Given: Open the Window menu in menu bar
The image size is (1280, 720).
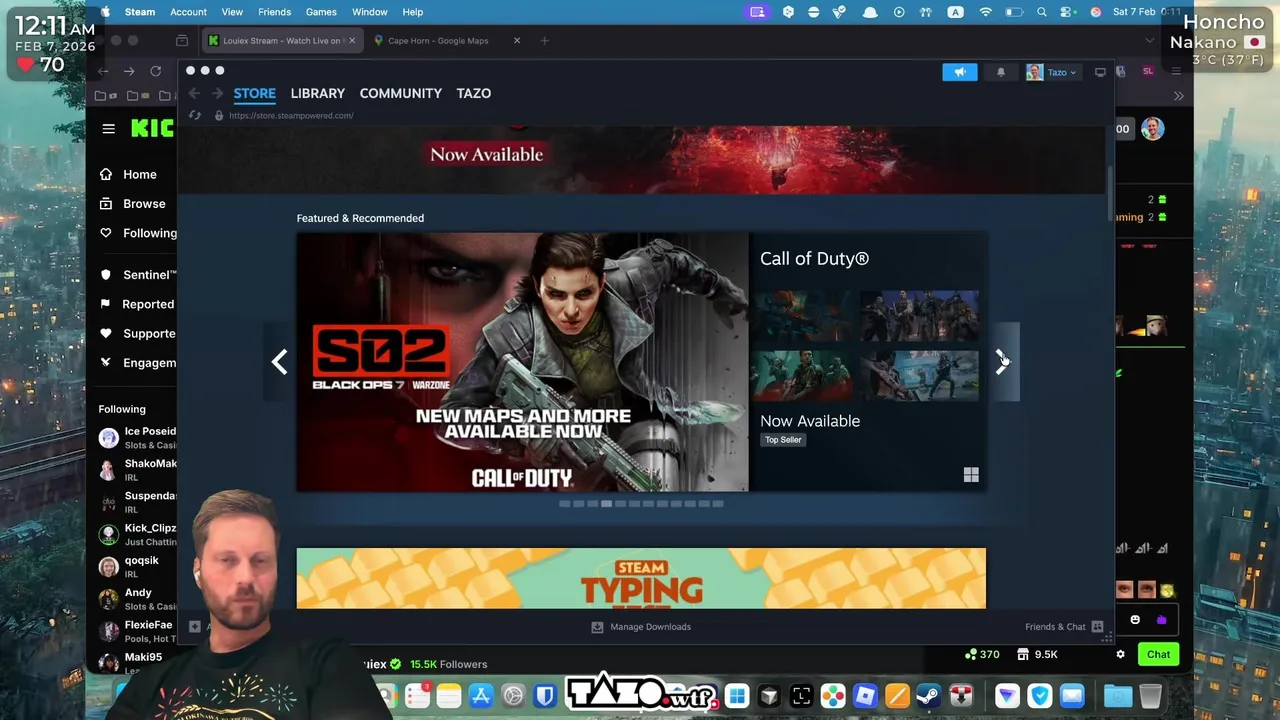Looking at the screenshot, I should tap(370, 12).
